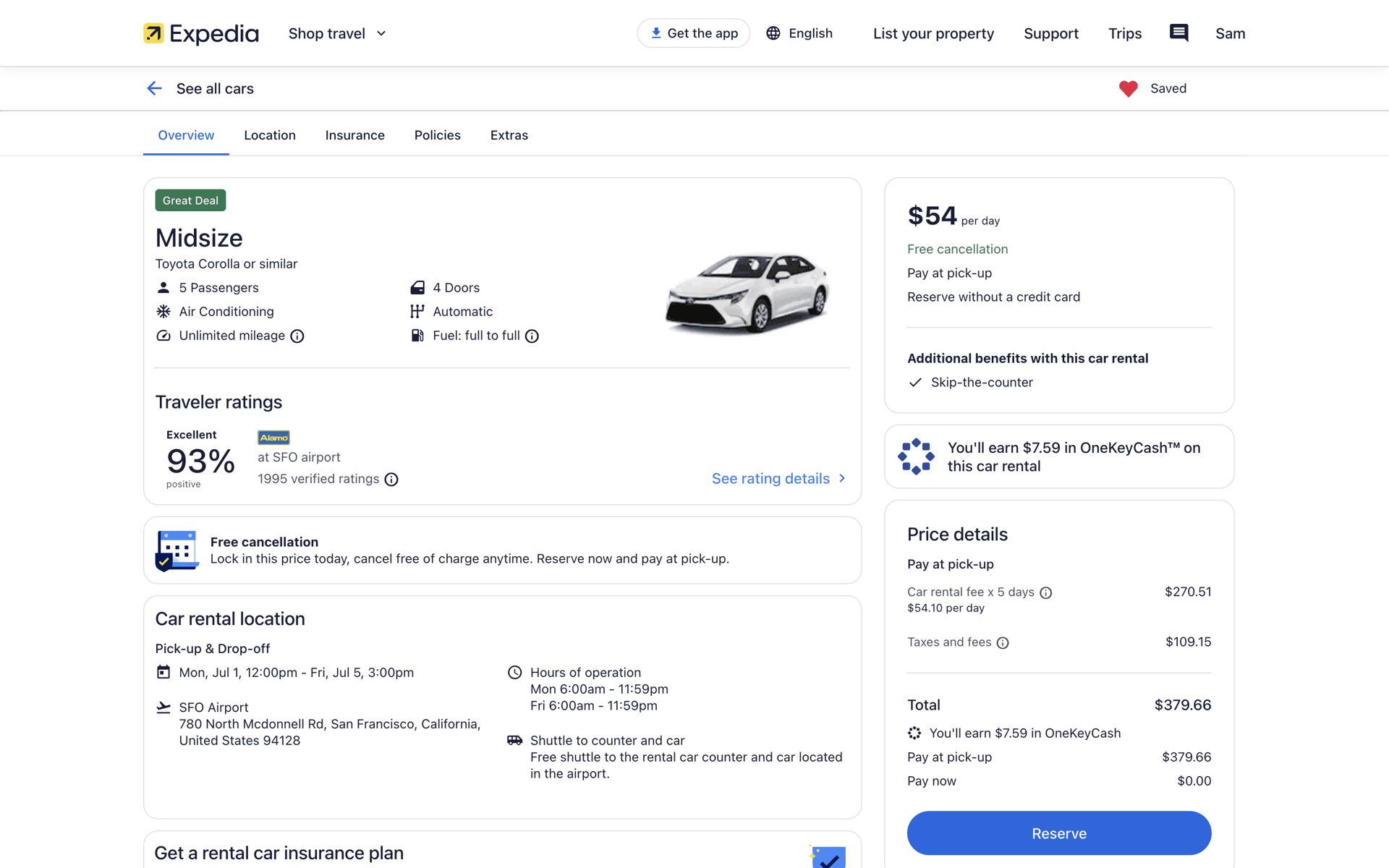Click the Total $379.66 amount

pyautogui.click(x=1182, y=705)
